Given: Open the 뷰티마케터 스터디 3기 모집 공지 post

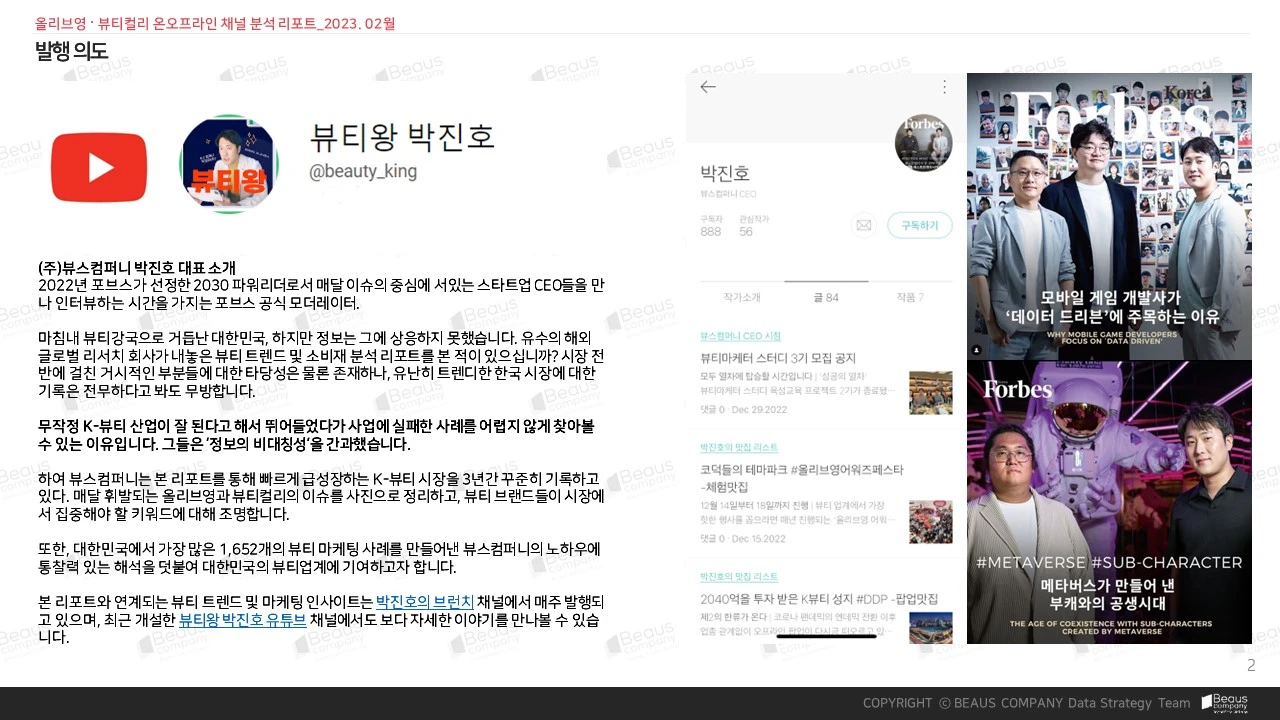Looking at the screenshot, I should (778, 357).
